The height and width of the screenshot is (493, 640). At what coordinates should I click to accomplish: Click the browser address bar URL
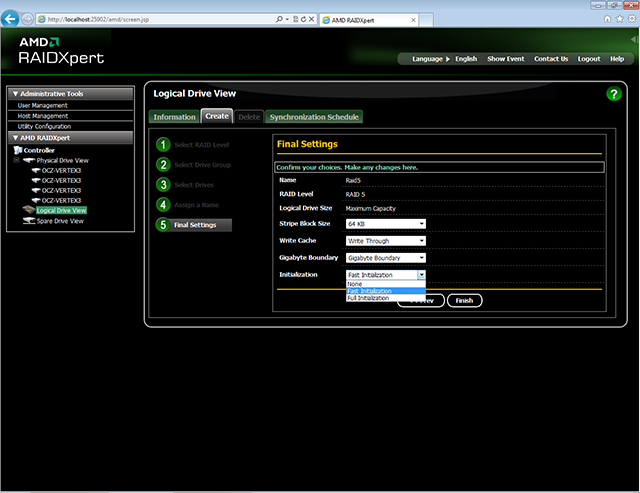click(x=98, y=19)
